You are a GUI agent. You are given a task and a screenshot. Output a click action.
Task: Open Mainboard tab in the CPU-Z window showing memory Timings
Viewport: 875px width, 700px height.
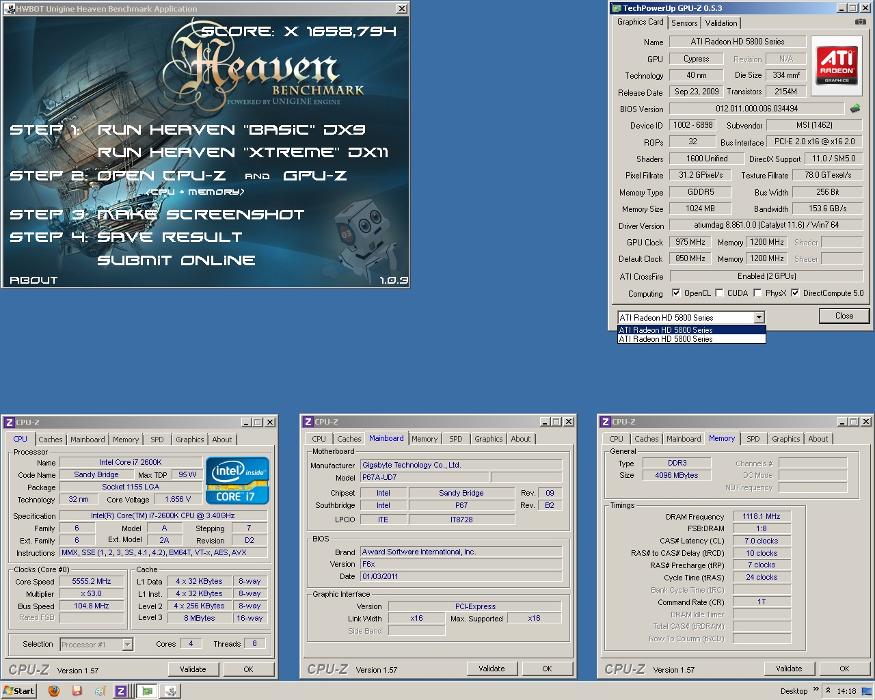[x=684, y=439]
